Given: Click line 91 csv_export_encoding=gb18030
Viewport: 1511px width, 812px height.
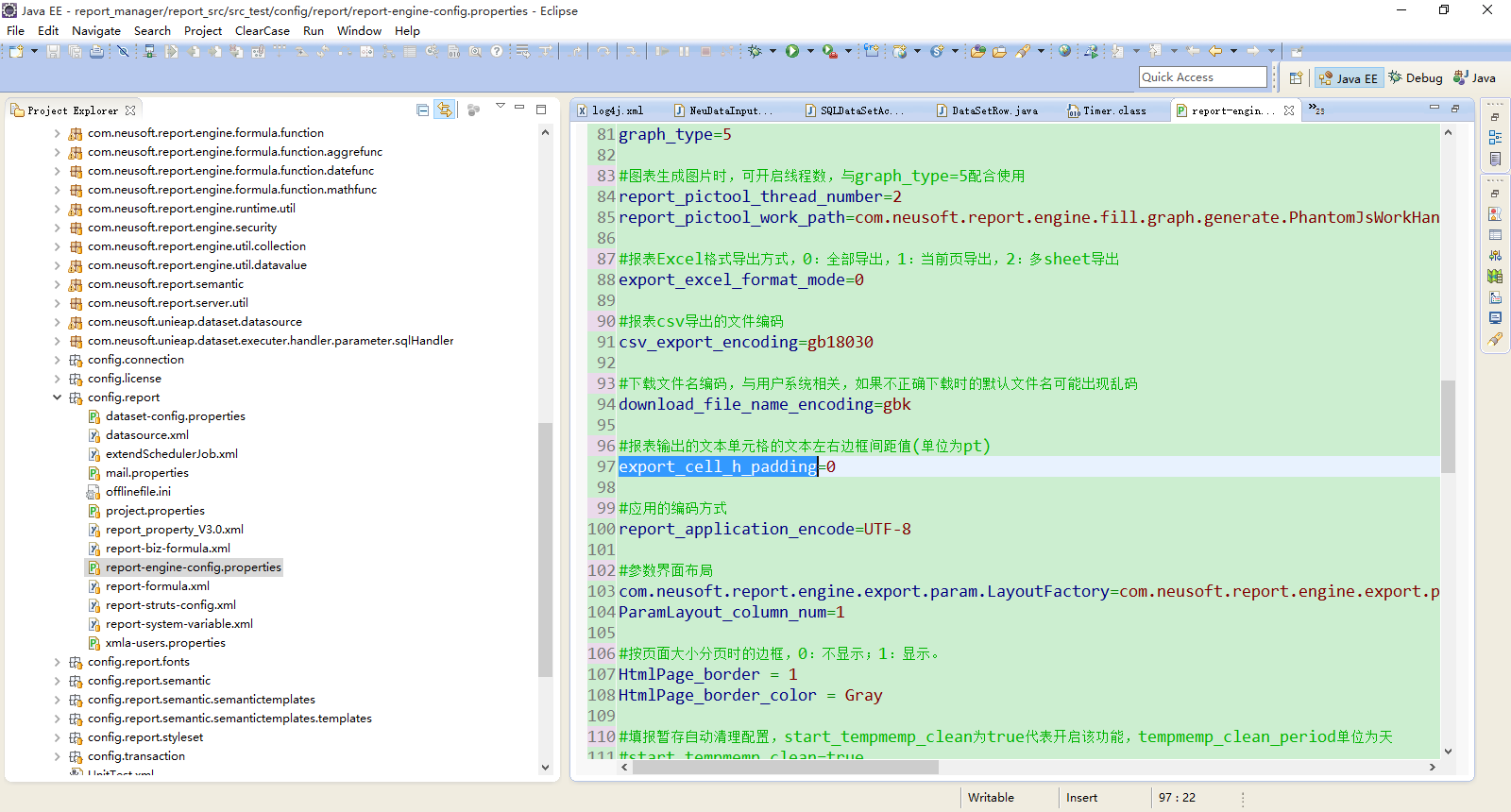Looking at the screenshot, I should pyautogui.click(x=746, y=342).
